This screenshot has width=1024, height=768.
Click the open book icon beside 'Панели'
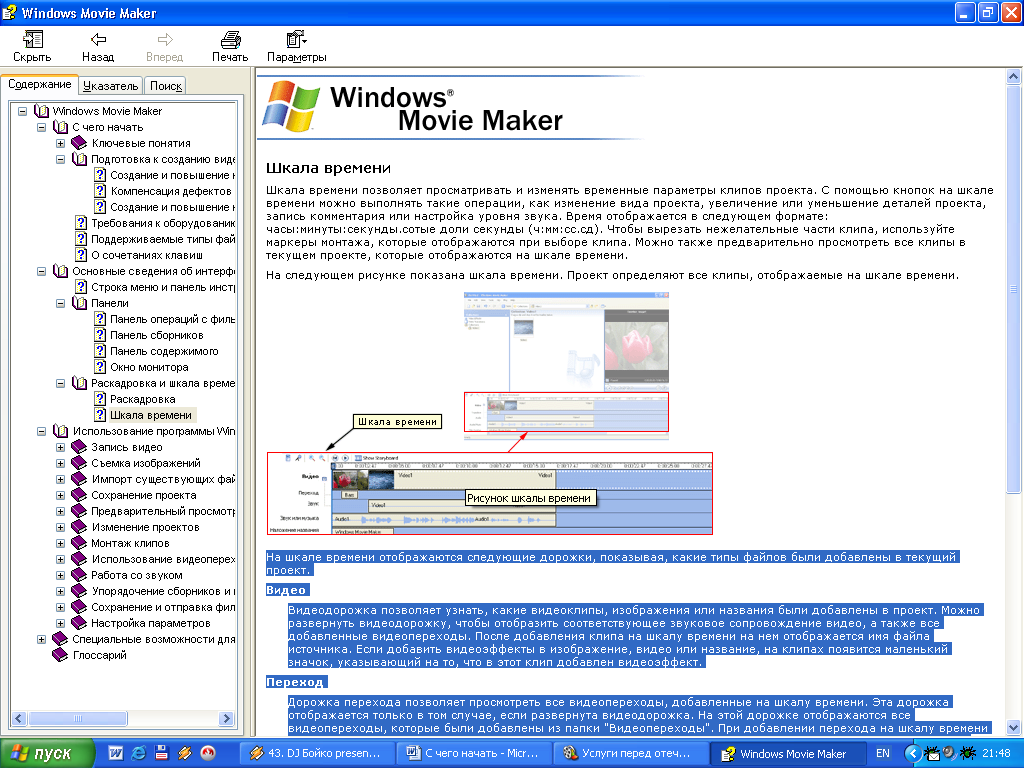pyautogui.click(x=79, y=303)
